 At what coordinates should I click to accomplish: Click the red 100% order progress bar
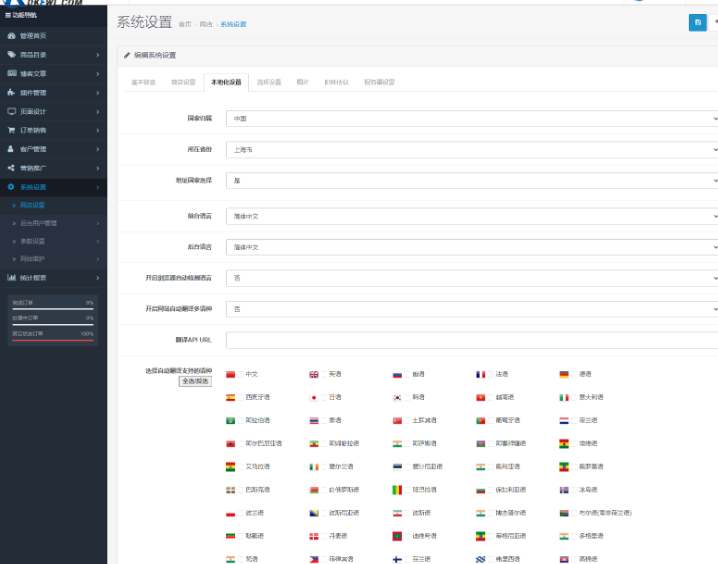pyautogui.click(x=52, y=340)
